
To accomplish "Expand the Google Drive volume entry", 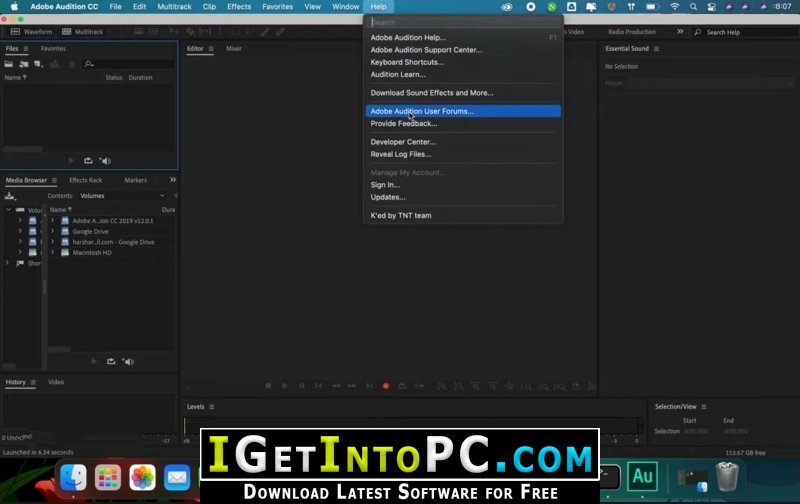I will point(52,231).
